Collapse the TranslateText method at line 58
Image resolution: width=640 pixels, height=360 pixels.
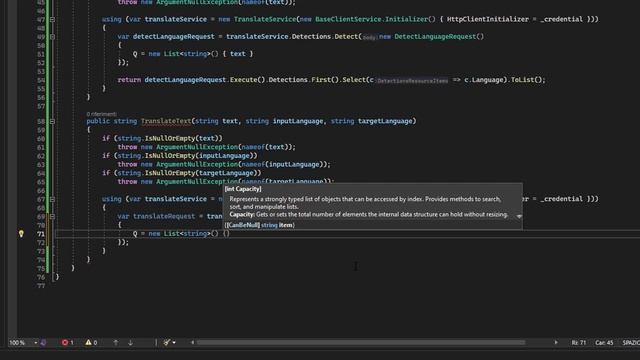click(52, 121)
